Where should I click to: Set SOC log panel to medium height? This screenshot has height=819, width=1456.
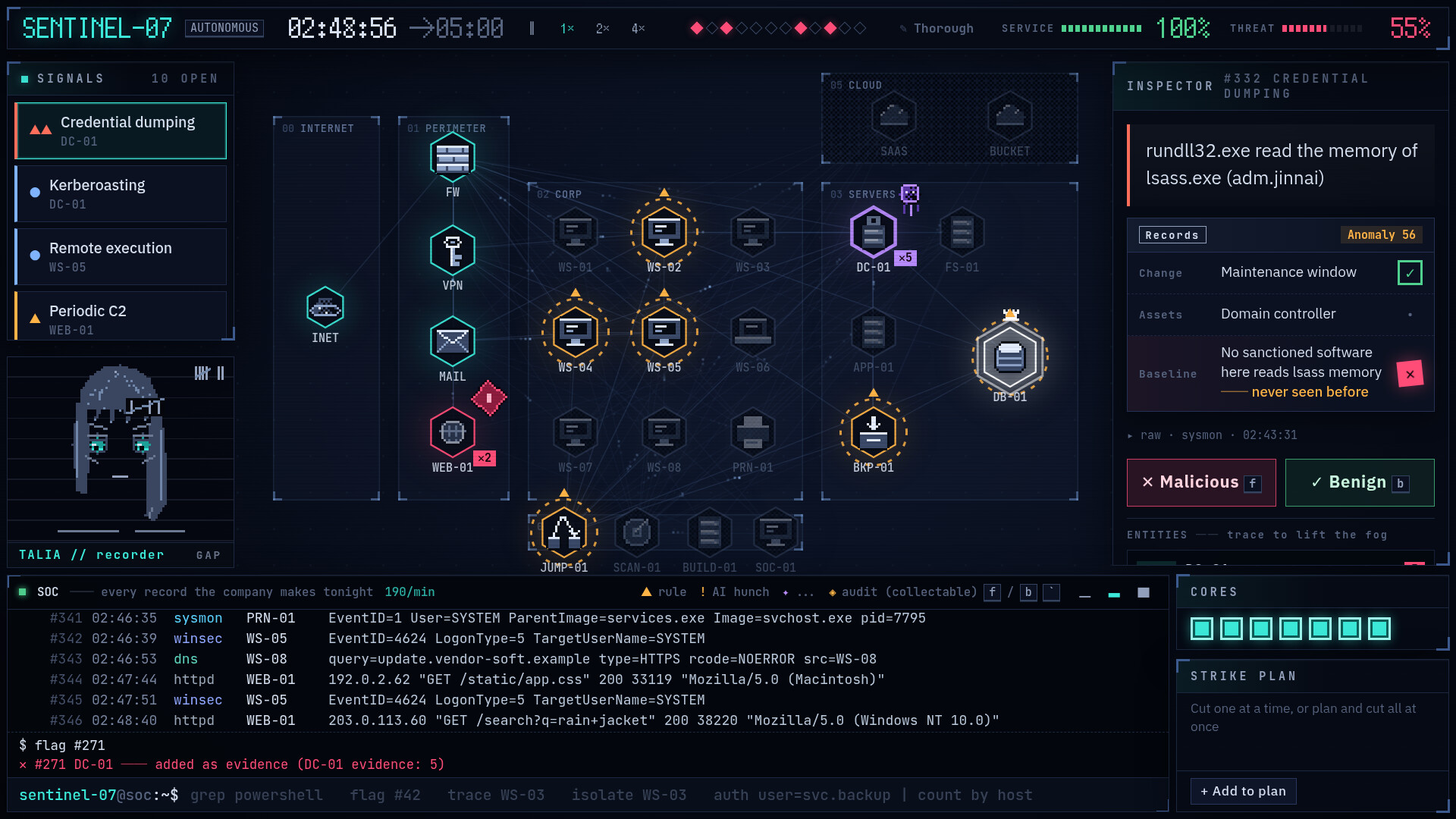[x=1114, y=593]
